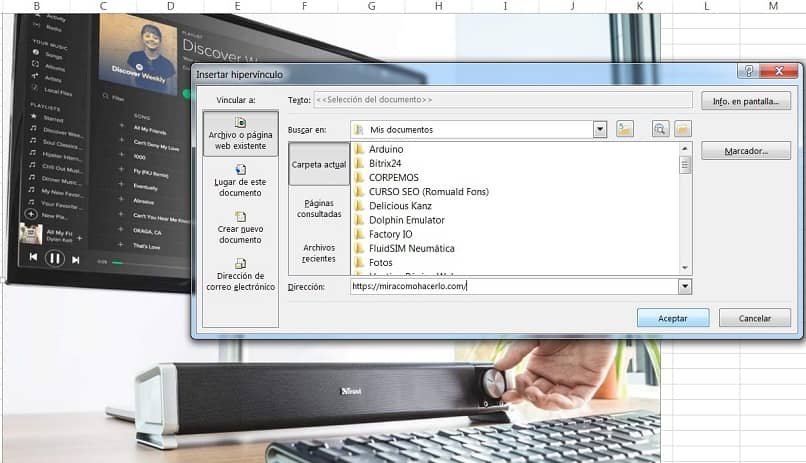Click the browse the web icon
Viewport: 806px width, 463px height.
click(x=660, y=129)
